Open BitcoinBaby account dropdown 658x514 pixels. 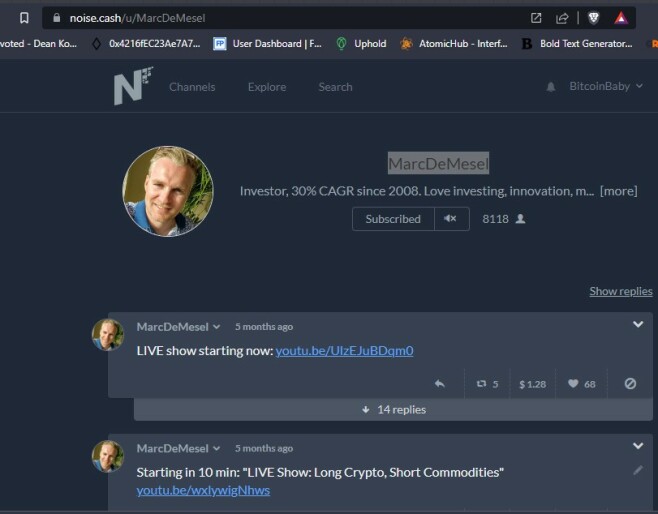(x=606, y=86)
